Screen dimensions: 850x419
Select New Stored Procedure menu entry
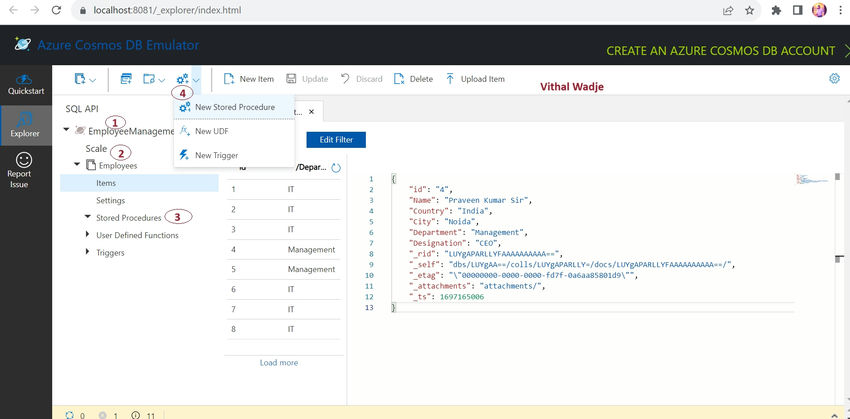click(x=234, y=107)
